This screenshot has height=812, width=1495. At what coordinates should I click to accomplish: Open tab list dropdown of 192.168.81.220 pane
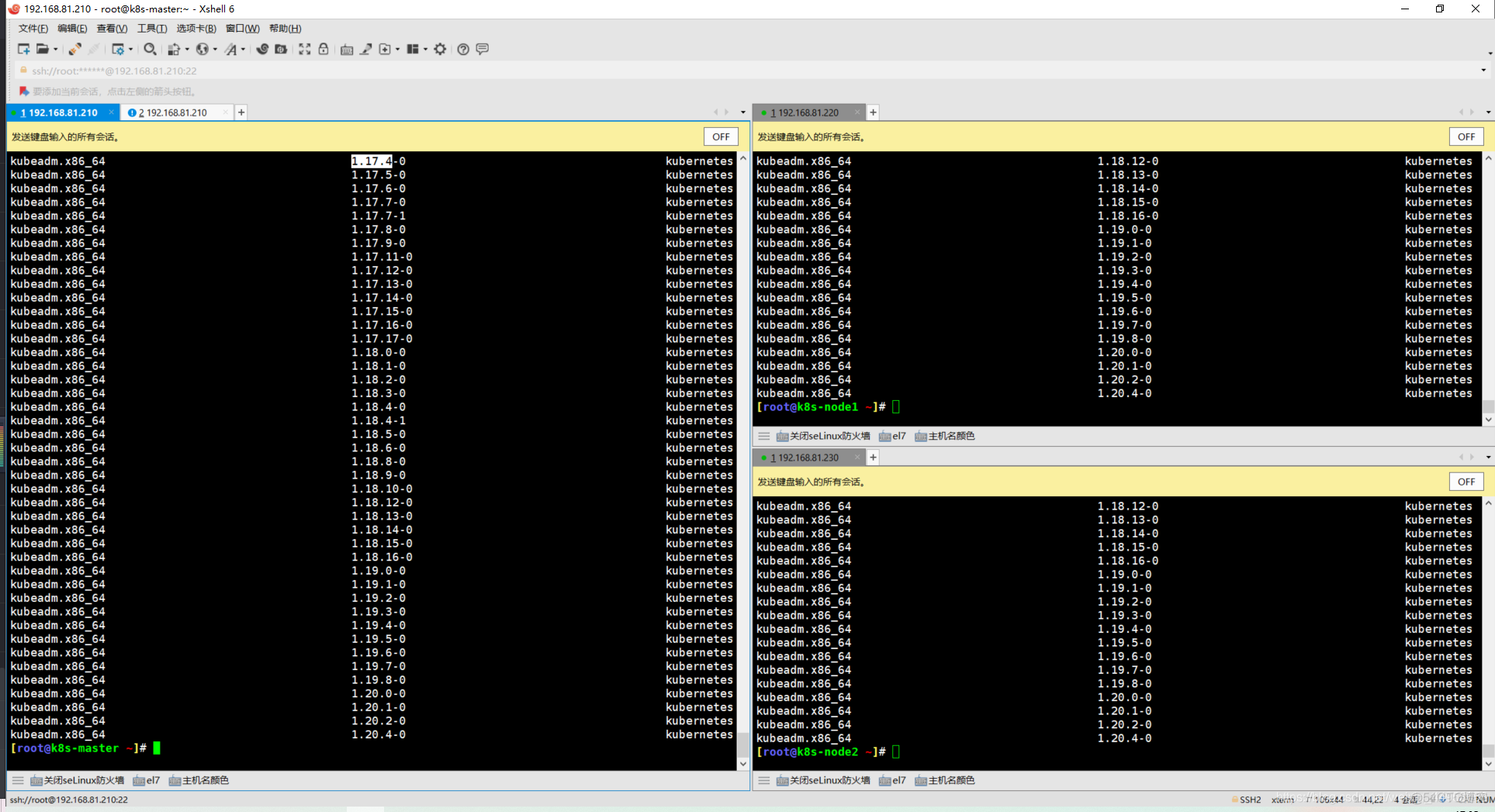click(x=1488, y=112)
